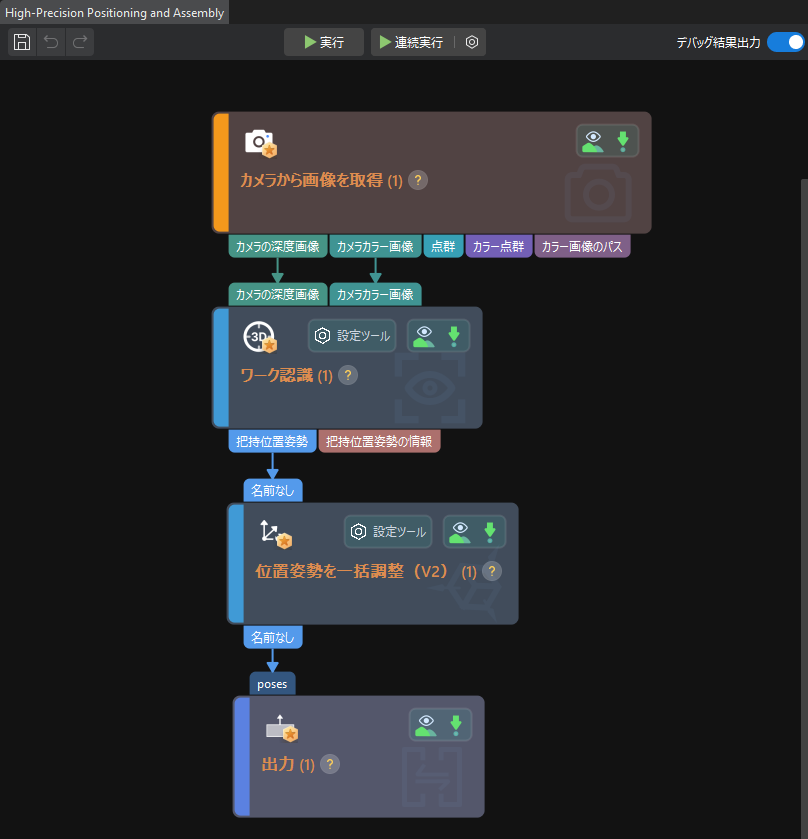
Task: Click the vertical scrollbar on right edge
Action: point(804,508)
